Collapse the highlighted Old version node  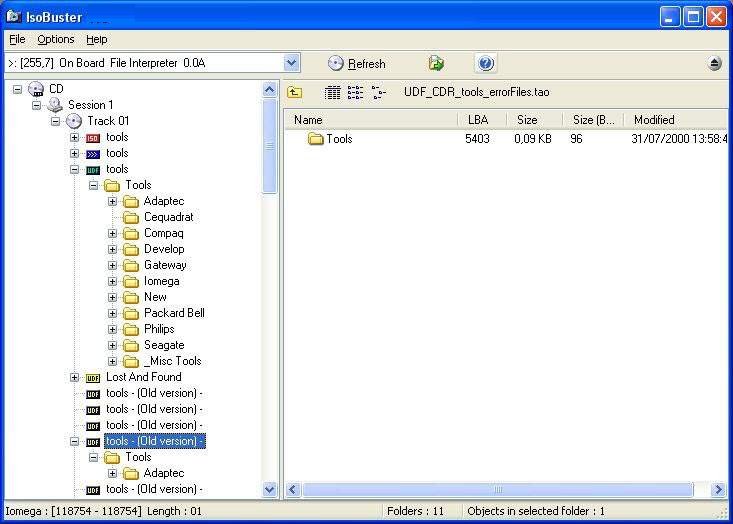tap(74, 441)
